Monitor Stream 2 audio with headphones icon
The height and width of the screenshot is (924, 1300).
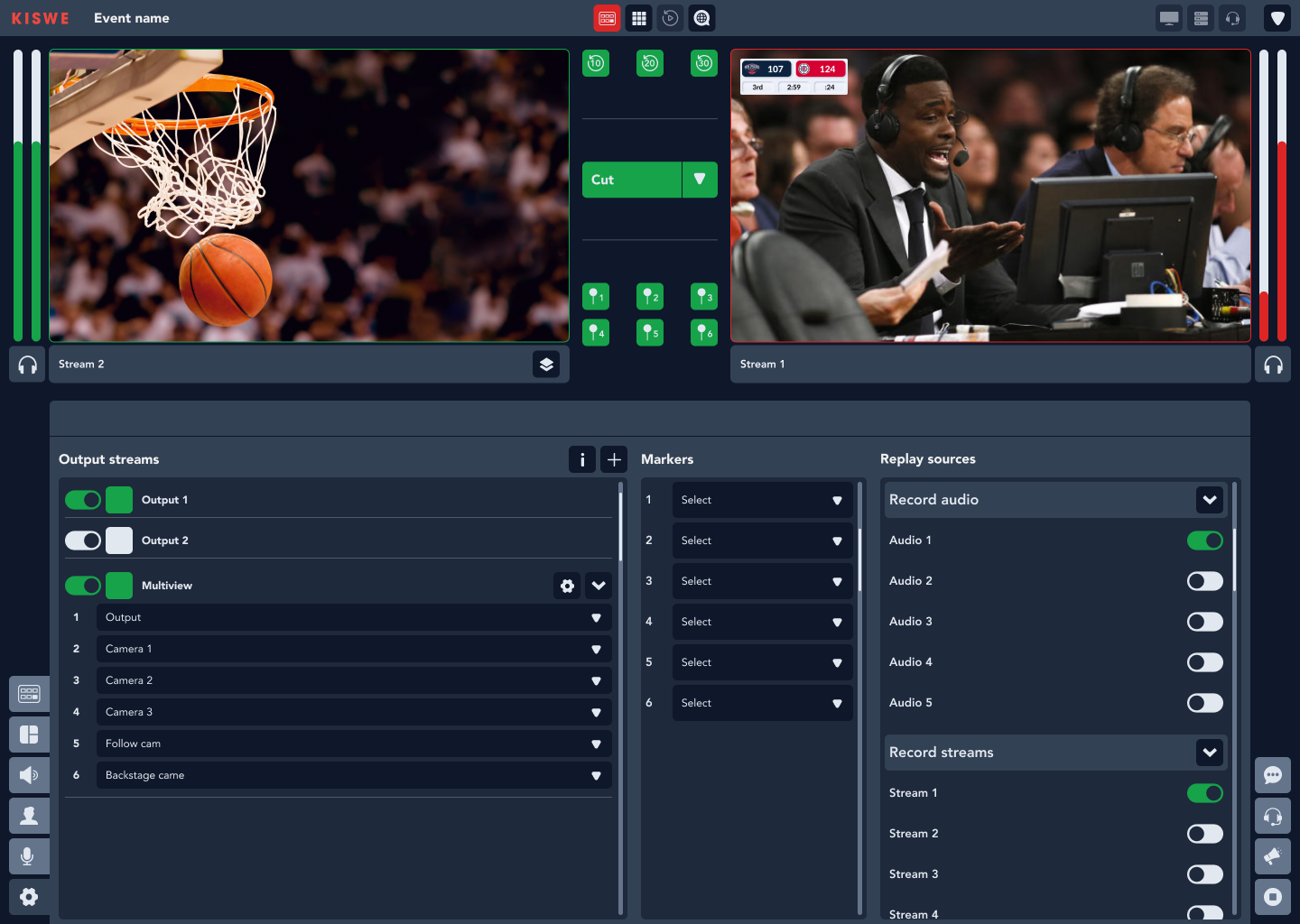pos(27,365)
